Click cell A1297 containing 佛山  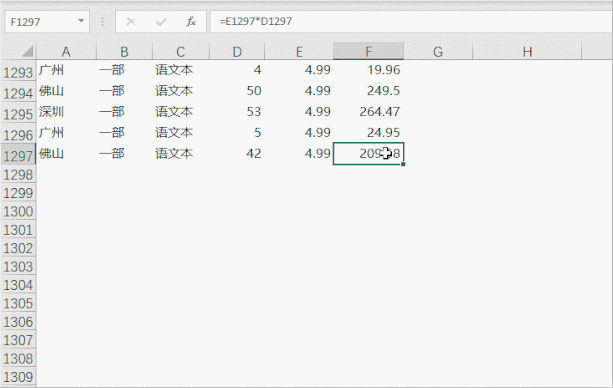(66, 153)
